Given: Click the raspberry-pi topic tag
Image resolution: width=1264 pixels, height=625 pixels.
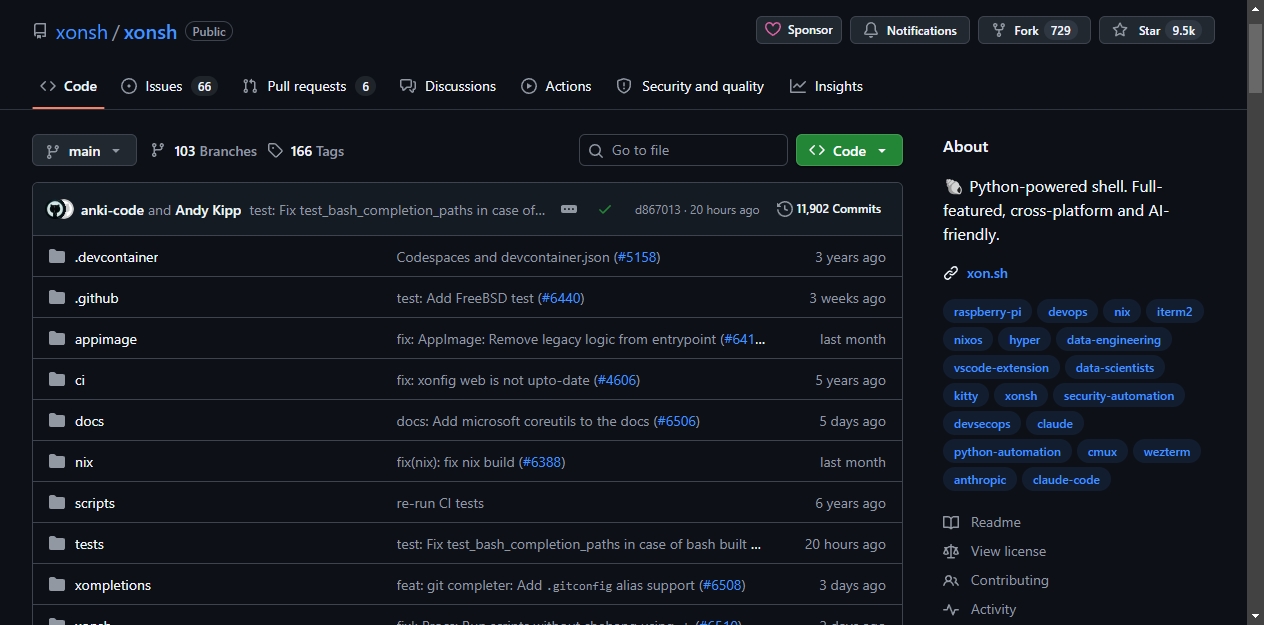Looking at the screenshot, I should [x=987, y=312].
